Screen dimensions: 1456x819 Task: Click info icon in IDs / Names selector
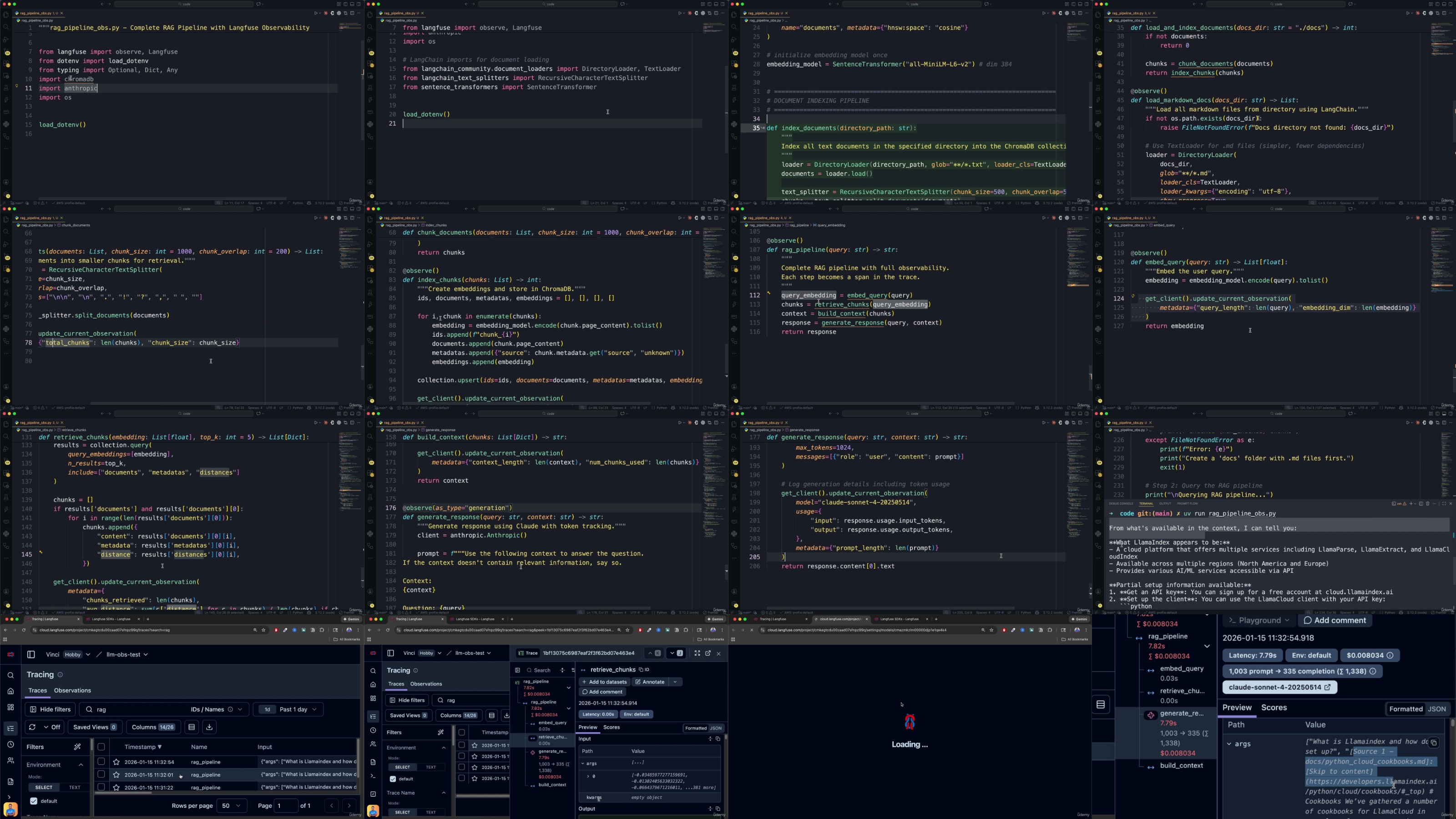pyautogui.click(x=230, y=710)
